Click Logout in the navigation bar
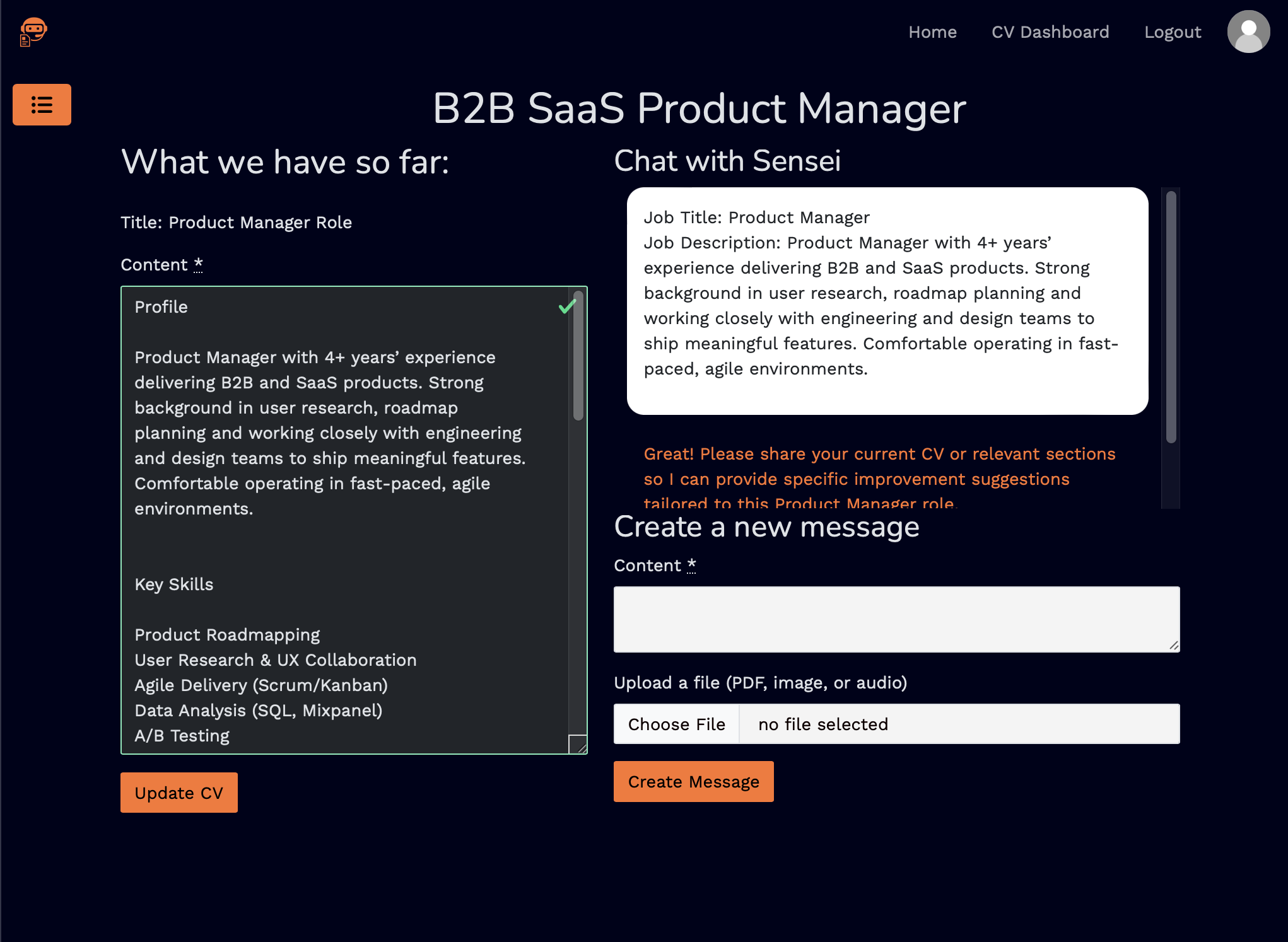Viewport: 1288px width, 942px height. tap(1173, 32)
